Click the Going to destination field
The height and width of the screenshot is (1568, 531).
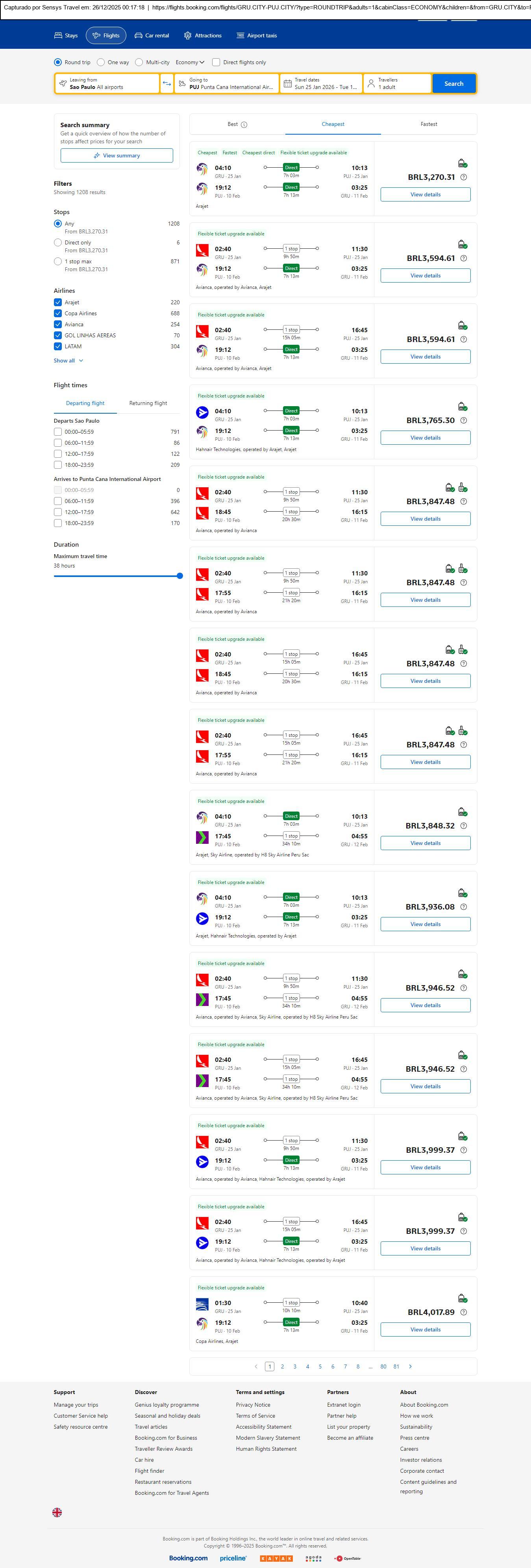(226, 83)
